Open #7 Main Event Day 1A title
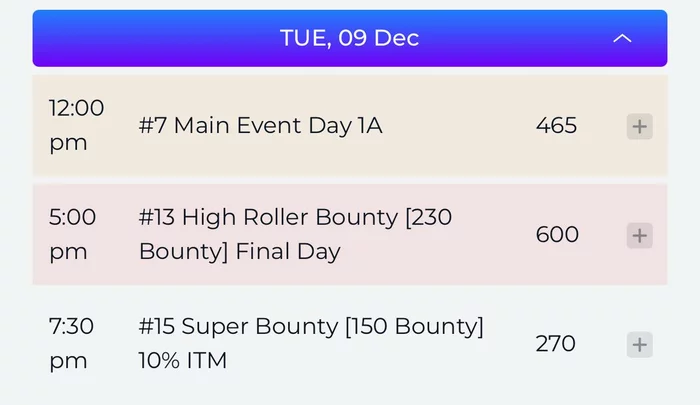This screenshot has width=700, height=405. point(260,126)
